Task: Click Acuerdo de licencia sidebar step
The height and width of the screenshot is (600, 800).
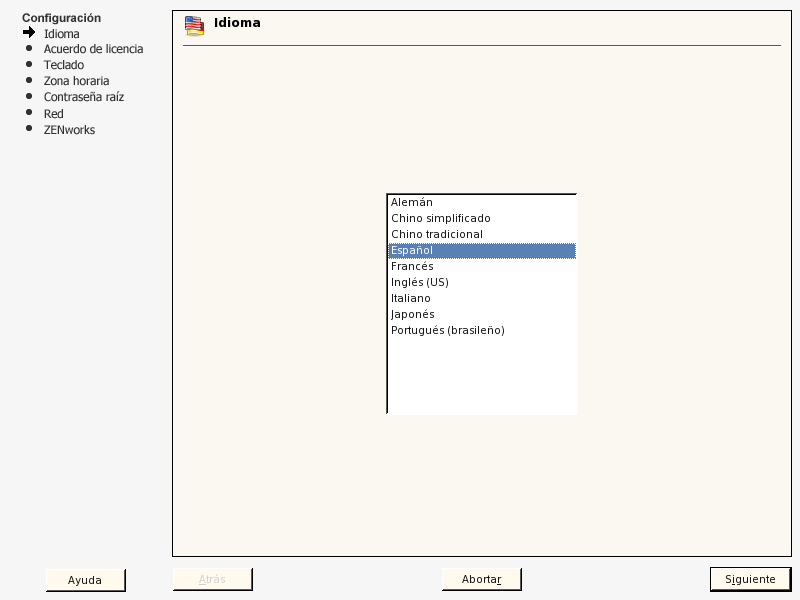Action: [x=93, y=49]
